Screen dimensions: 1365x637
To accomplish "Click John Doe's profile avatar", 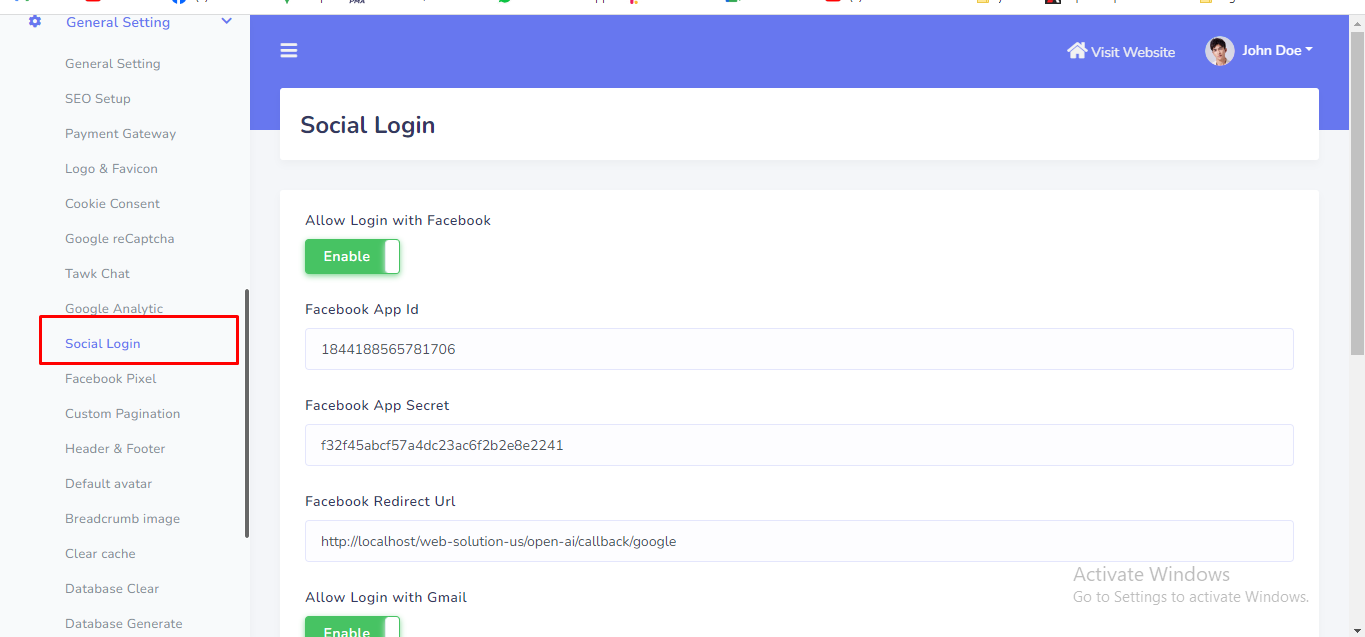I will click(1219, 51).
